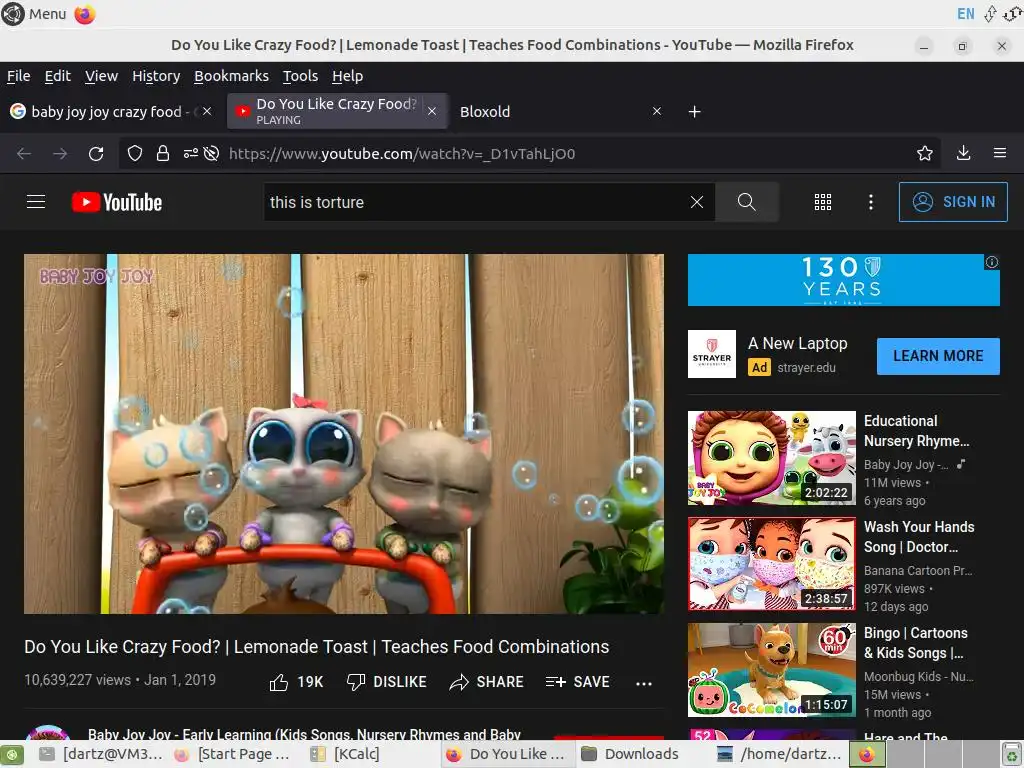Open Bingo Cartoons & Kids Songs thumbnail
The height and width of the screenshot is (768, 1024).
pyautogui.click(x=771, y=669)
